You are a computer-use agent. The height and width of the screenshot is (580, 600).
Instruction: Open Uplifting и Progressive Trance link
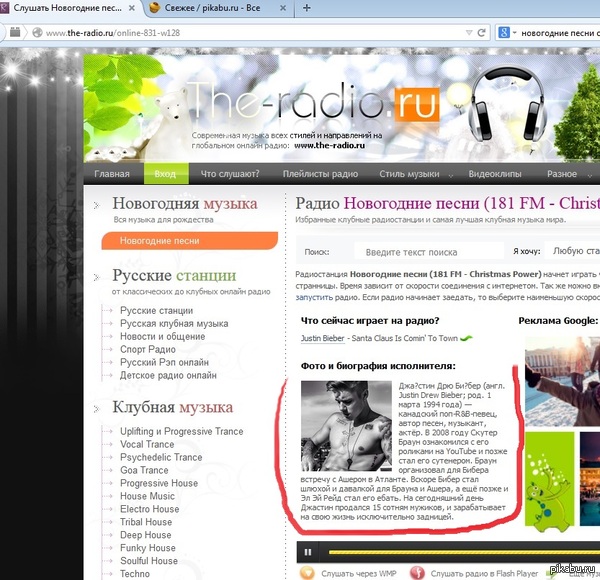pos(182,432)
